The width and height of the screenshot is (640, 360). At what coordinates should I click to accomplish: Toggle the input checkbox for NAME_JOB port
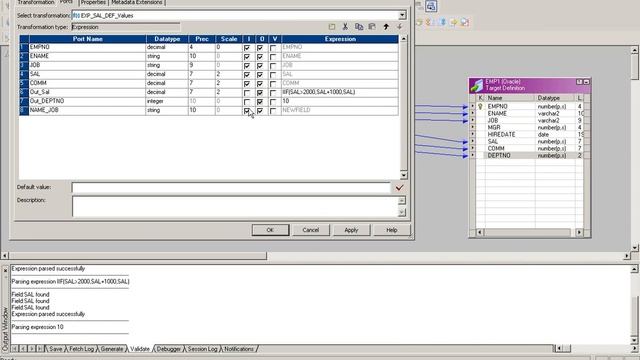[247, 111]
